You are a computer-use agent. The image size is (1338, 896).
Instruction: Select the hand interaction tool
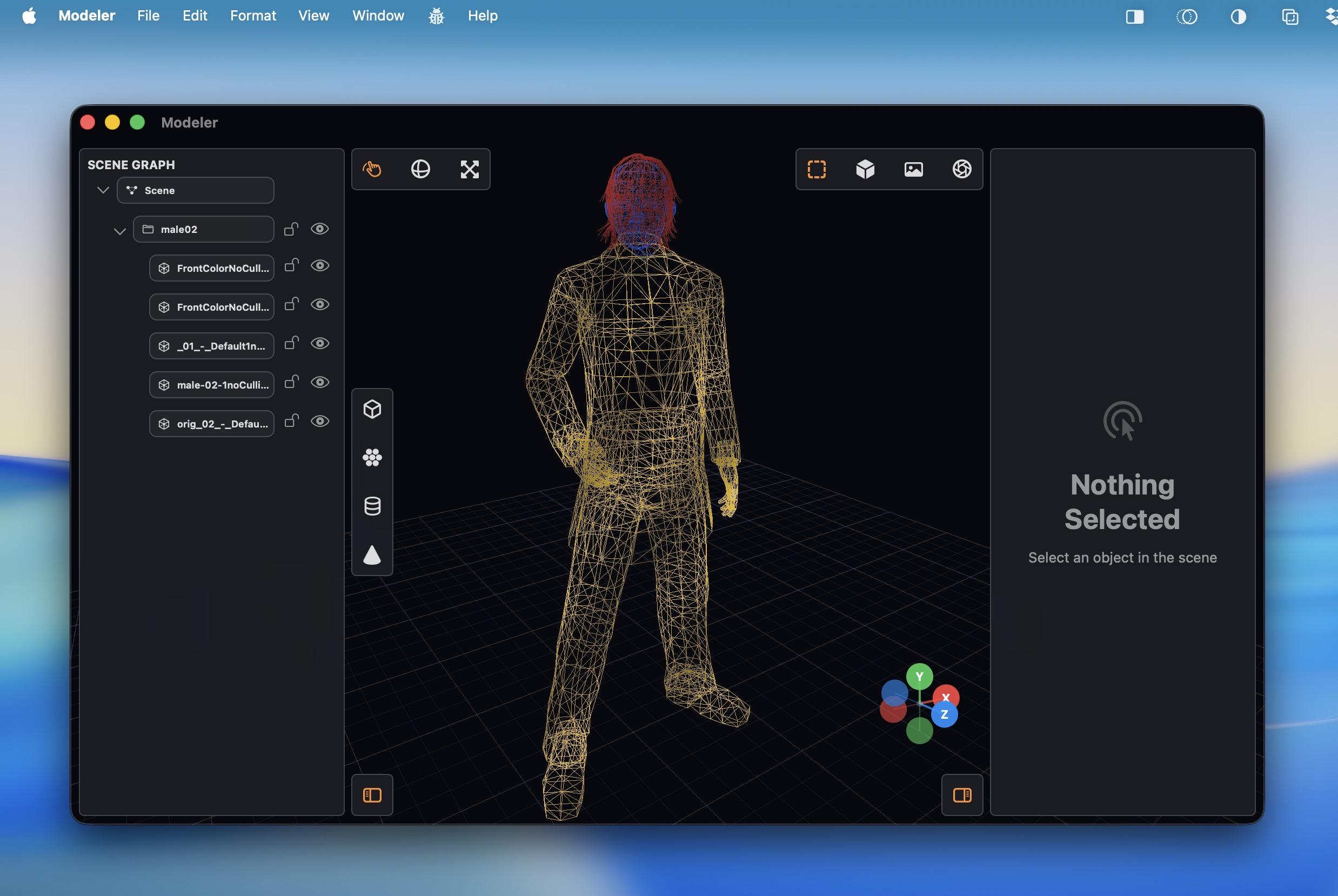tap(372, 169)
